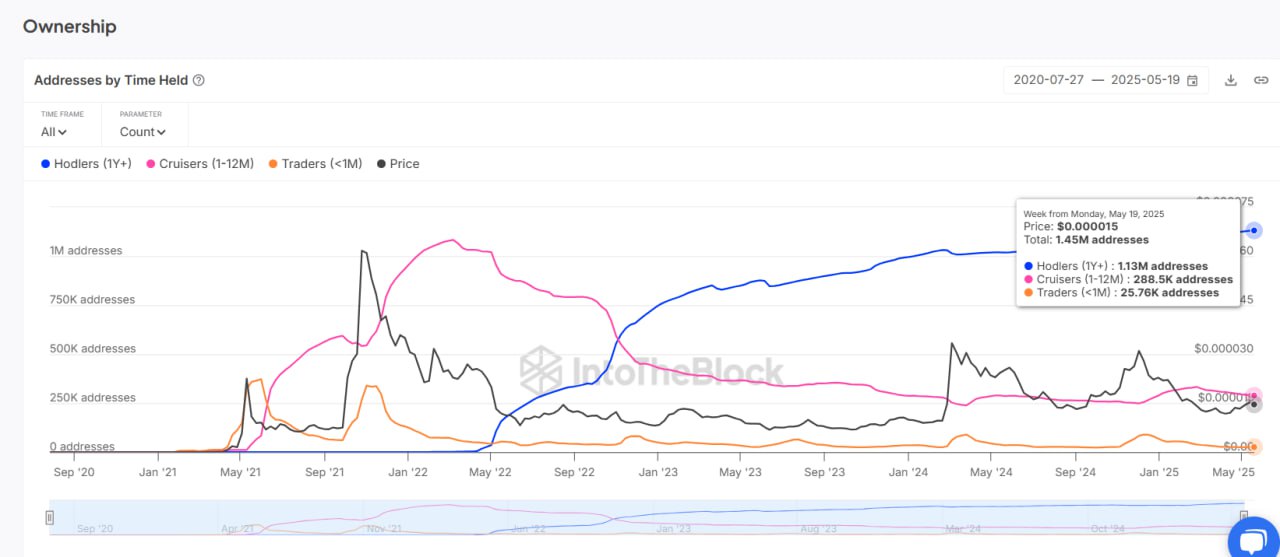Image resolution: width=1280 pixels, height=557 pixels.
Task: Click the Addresses by Time Held title
Action: 111,80
